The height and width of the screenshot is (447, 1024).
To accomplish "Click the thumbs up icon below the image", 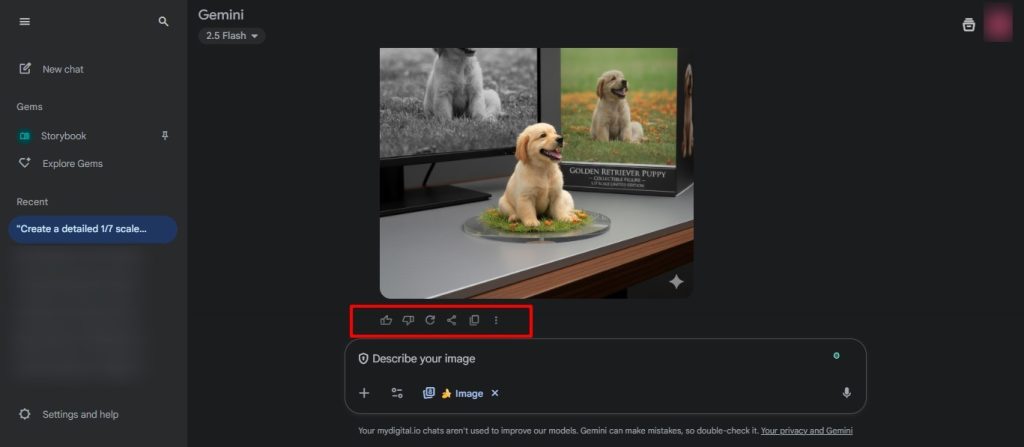I will click(386, 320).
